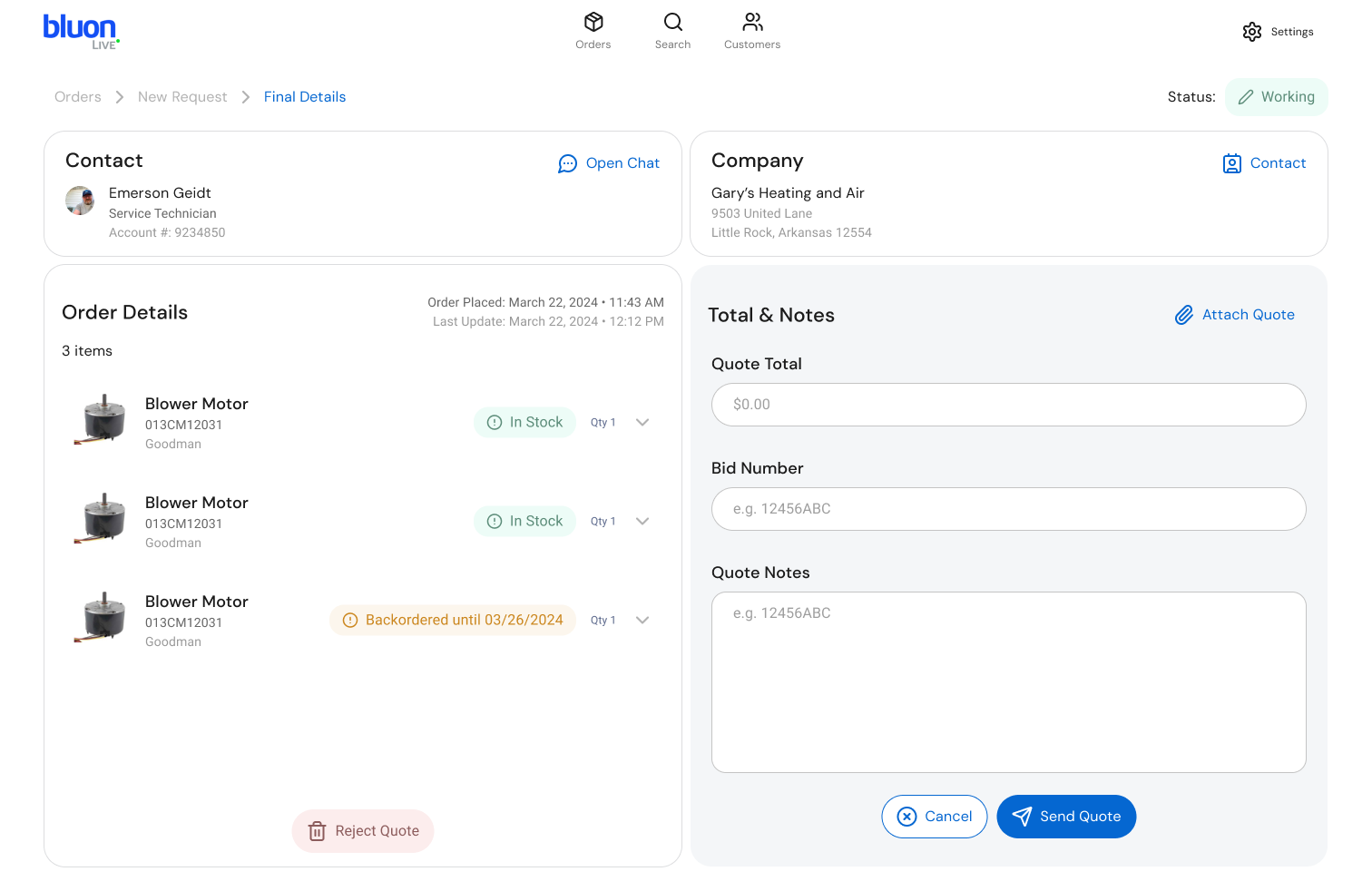The image size is (1372, 891).
Task: Click the Search magnifier icon
Action: click(x=673, y=22)
